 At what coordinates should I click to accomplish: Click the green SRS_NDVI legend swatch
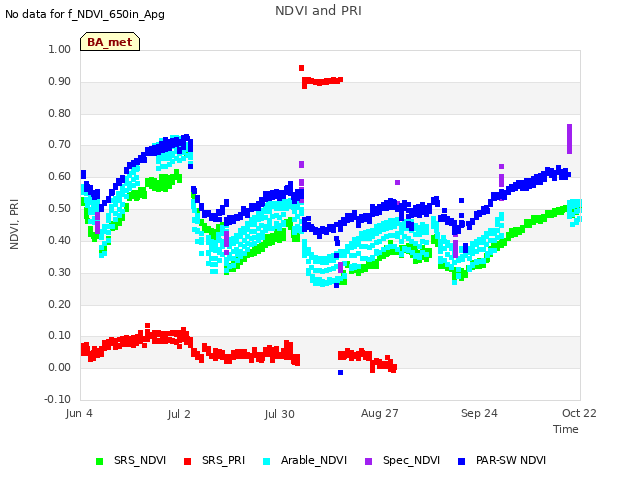click(99, 461)
